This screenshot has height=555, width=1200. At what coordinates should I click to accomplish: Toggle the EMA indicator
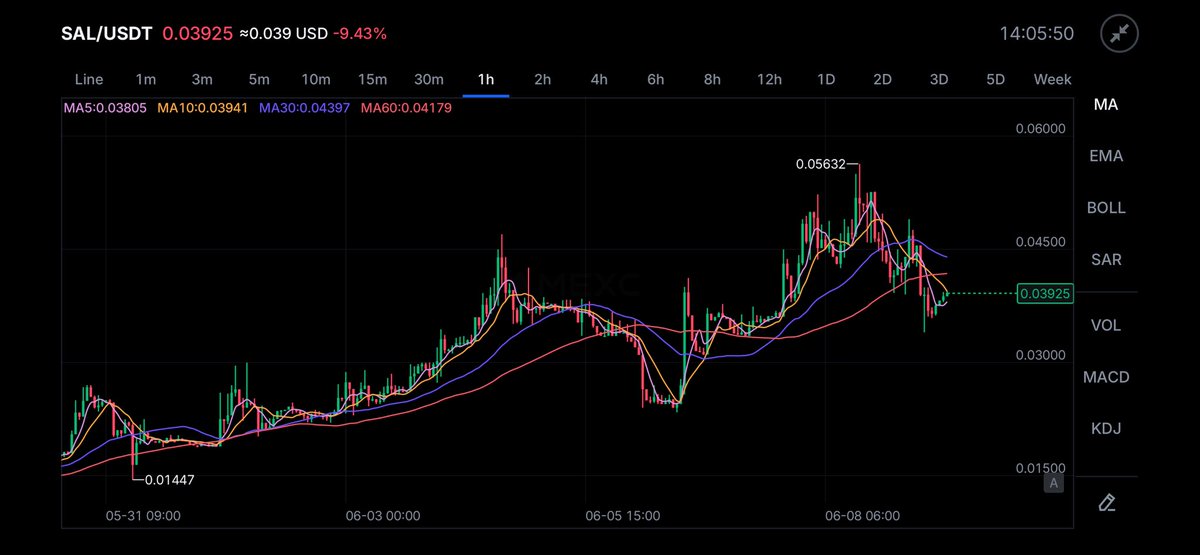tap(1106, 156)
